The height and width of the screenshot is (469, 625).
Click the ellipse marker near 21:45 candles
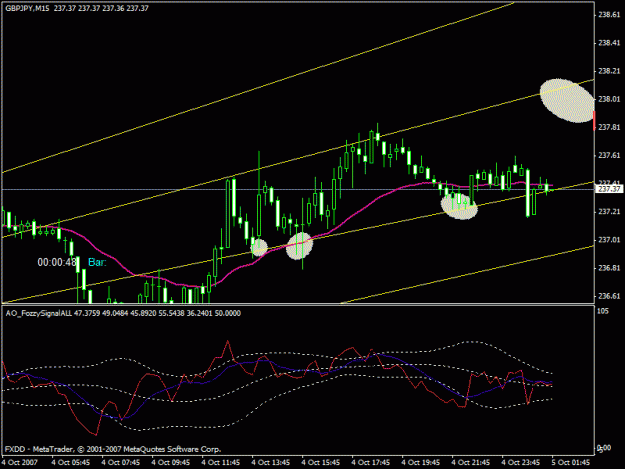[x=459, y=206]
